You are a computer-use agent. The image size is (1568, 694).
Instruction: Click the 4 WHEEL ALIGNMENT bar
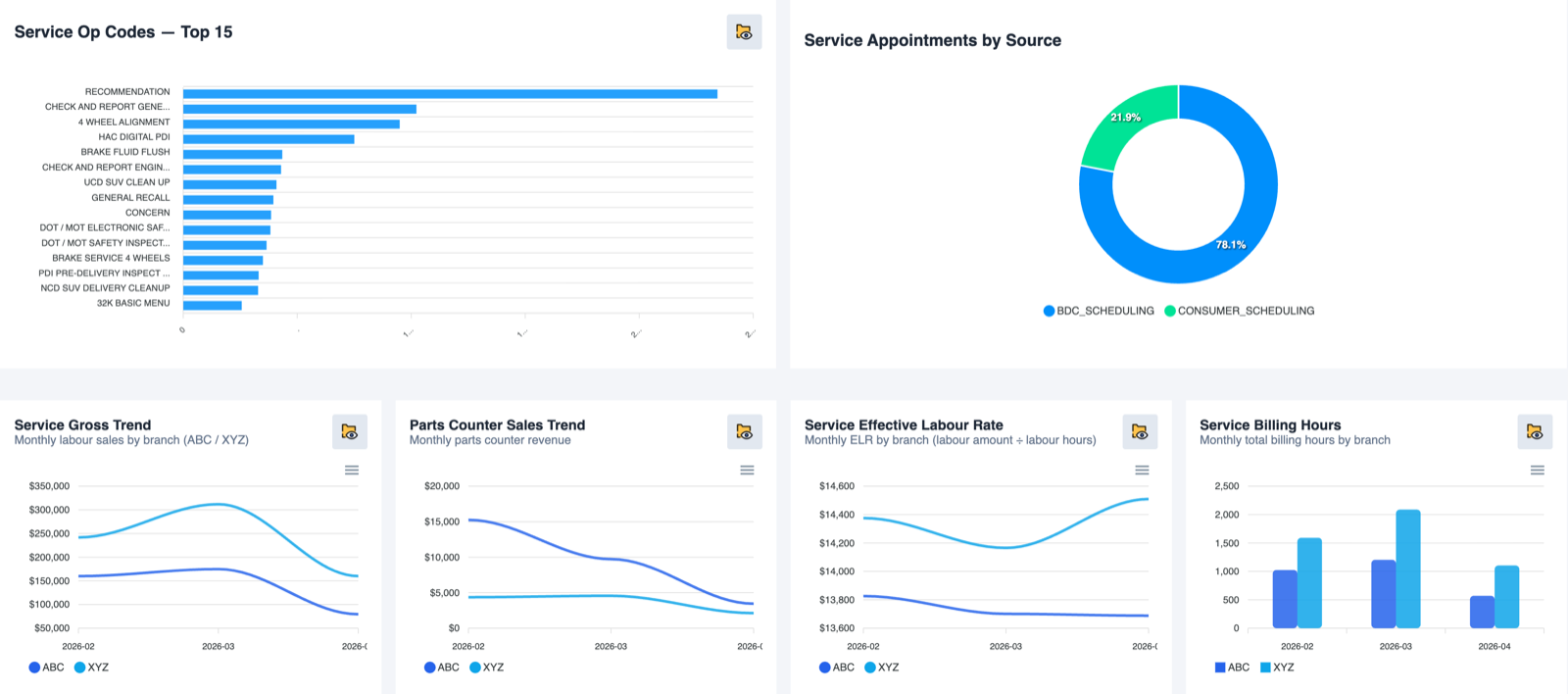291,124
